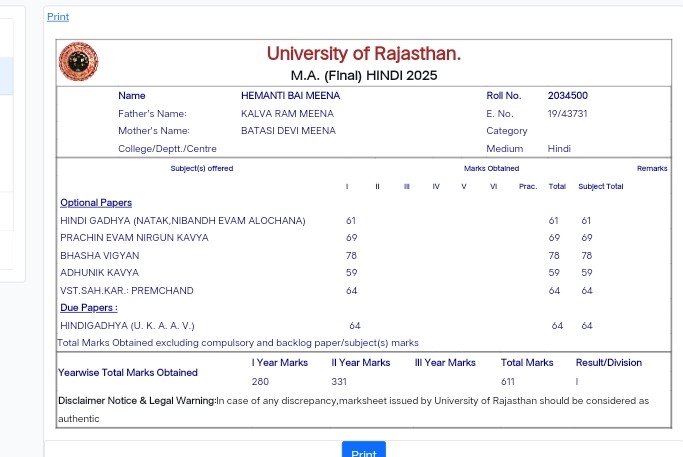This screenshot has height=457, width=683.
Task: Click the Disclaimer Notice & Legal Warning text
Action: 136,400
